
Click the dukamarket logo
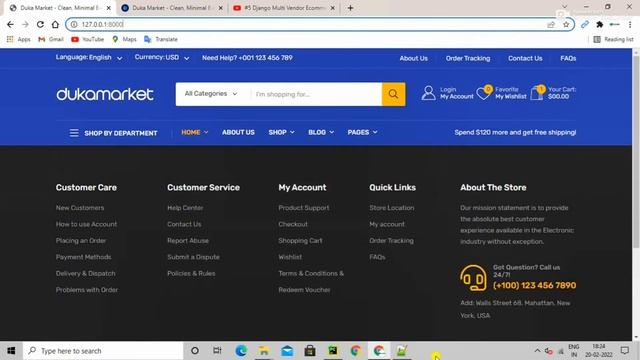pyautogui.click(x=105, y=94)
